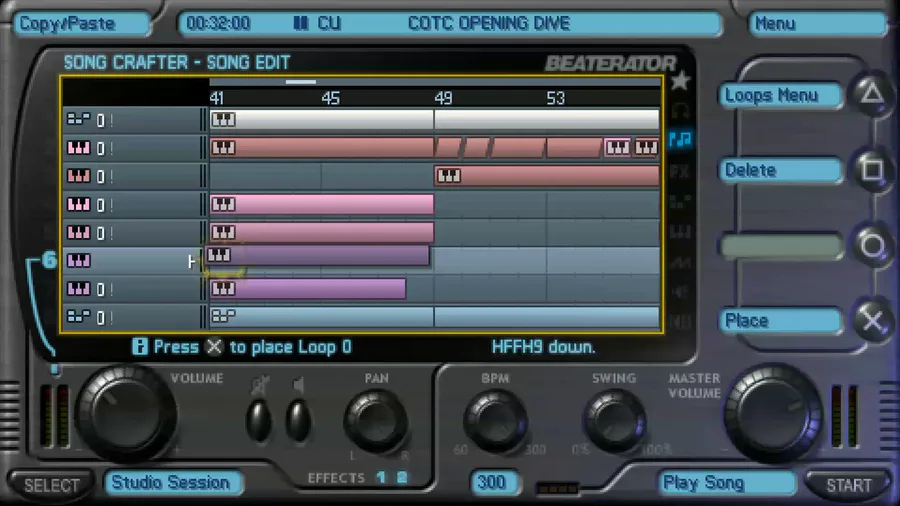Click the keyboard icon of highlighted track 6

(79, 261)
